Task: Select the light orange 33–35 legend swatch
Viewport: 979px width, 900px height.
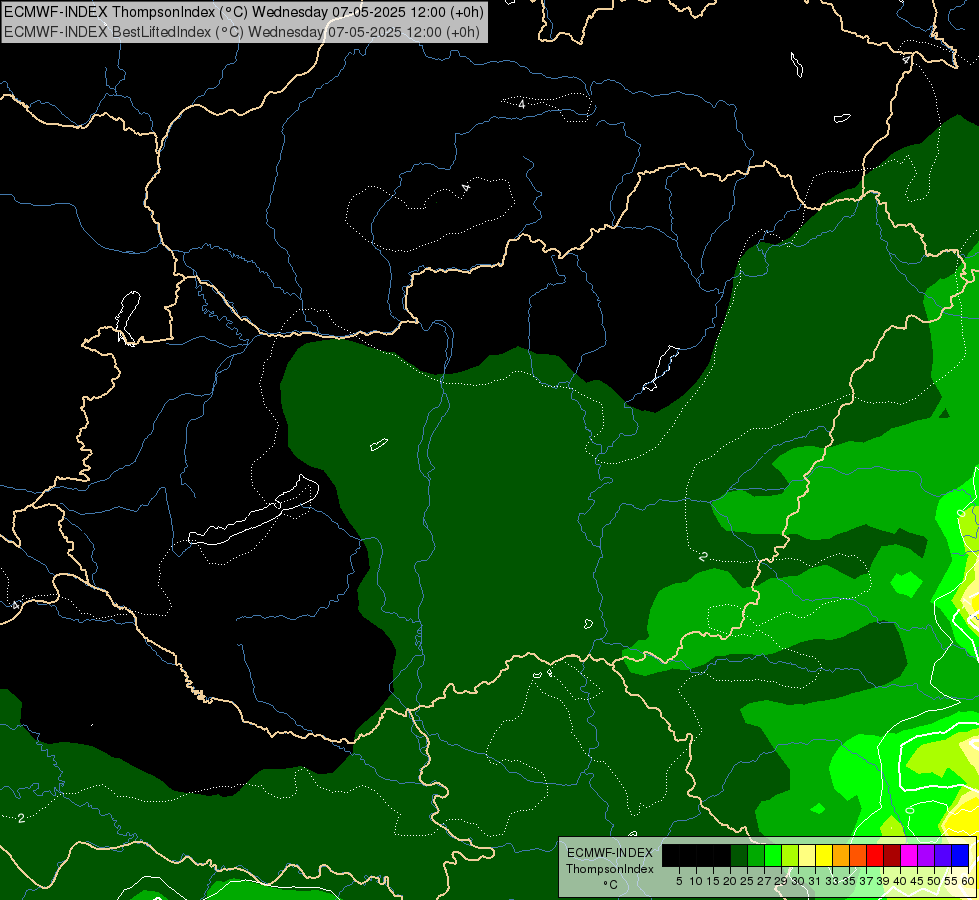Action: pyautogui.click(x=841, y=856)
